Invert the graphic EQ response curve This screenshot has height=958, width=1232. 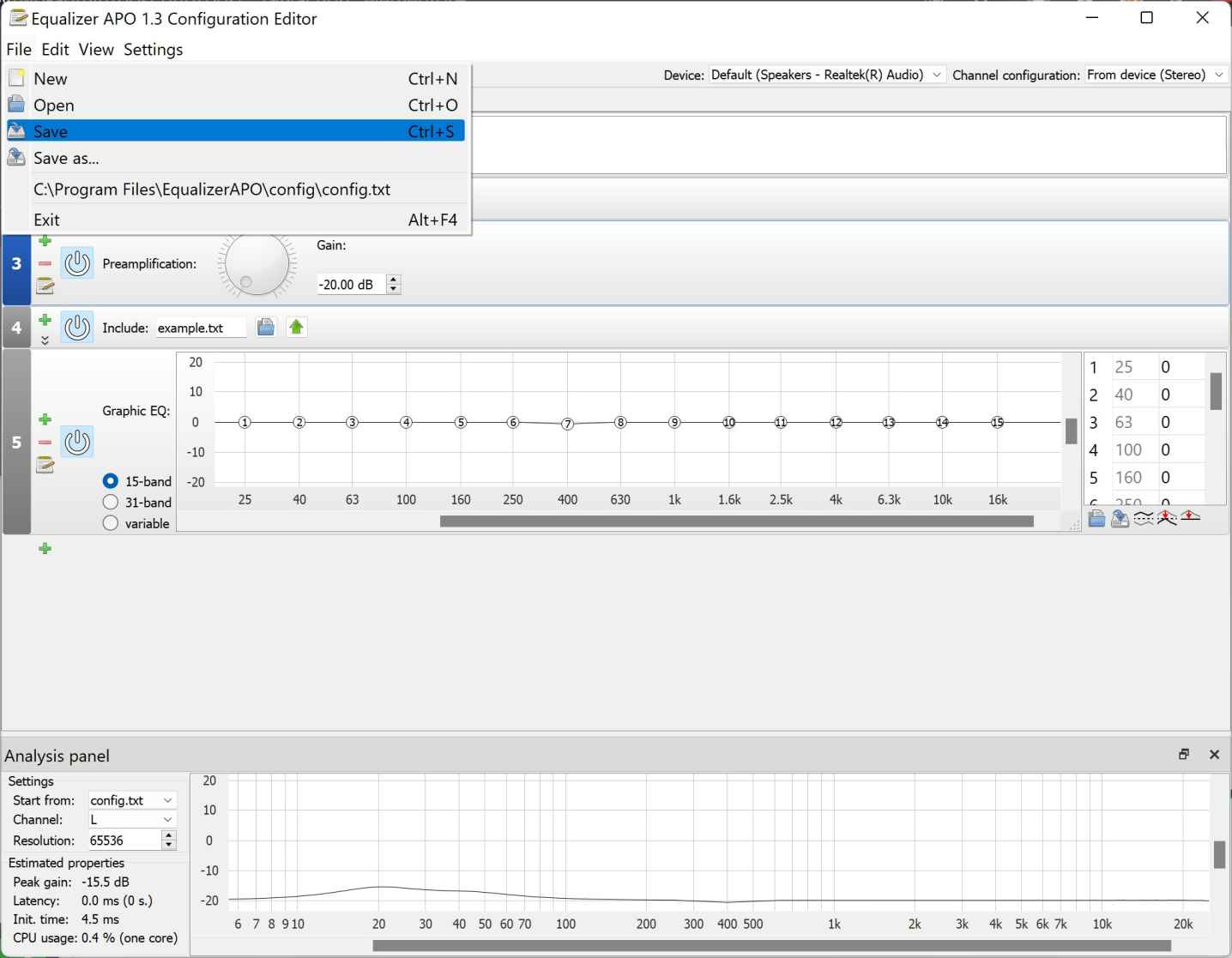coord(1144,517)
